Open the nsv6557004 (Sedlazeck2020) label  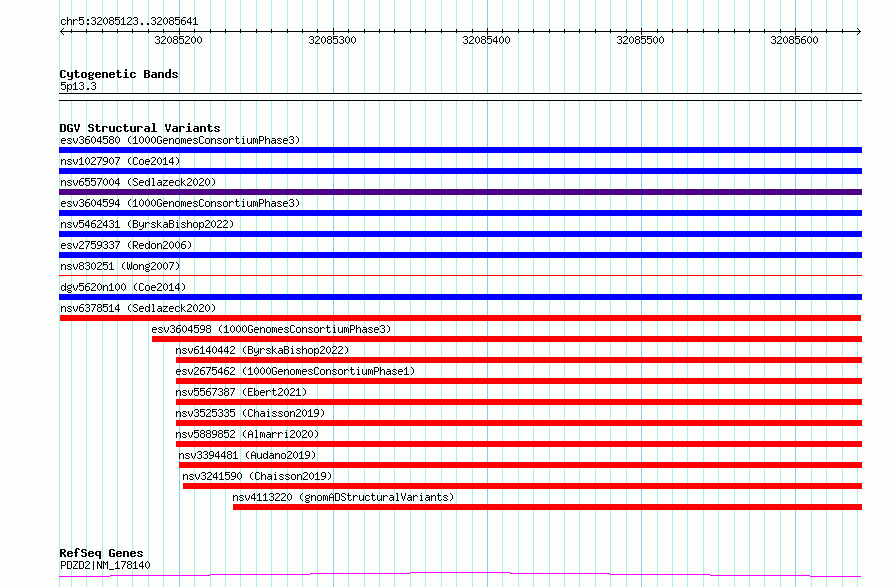[x=138, y=182]
